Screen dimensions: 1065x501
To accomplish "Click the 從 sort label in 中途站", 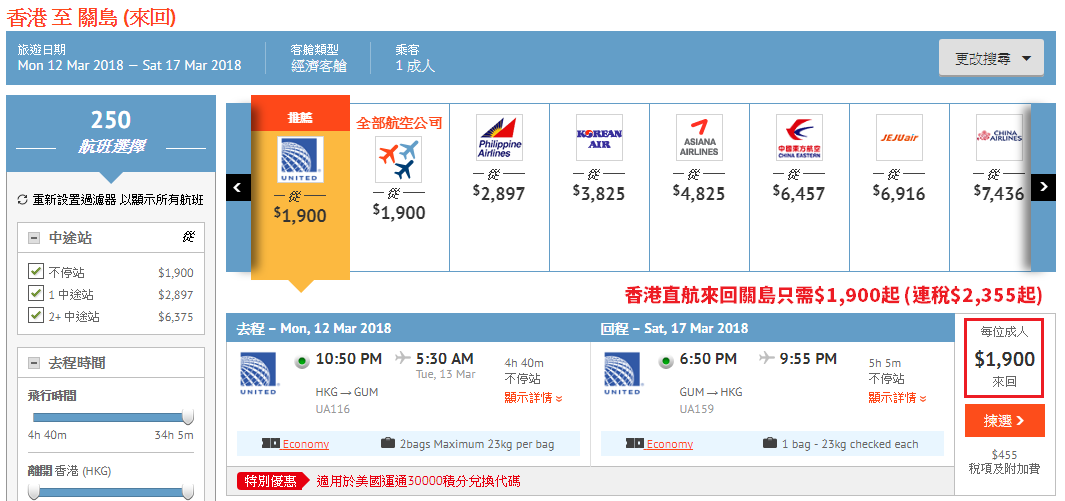I will pyautogui.click(x=189, y=237).
